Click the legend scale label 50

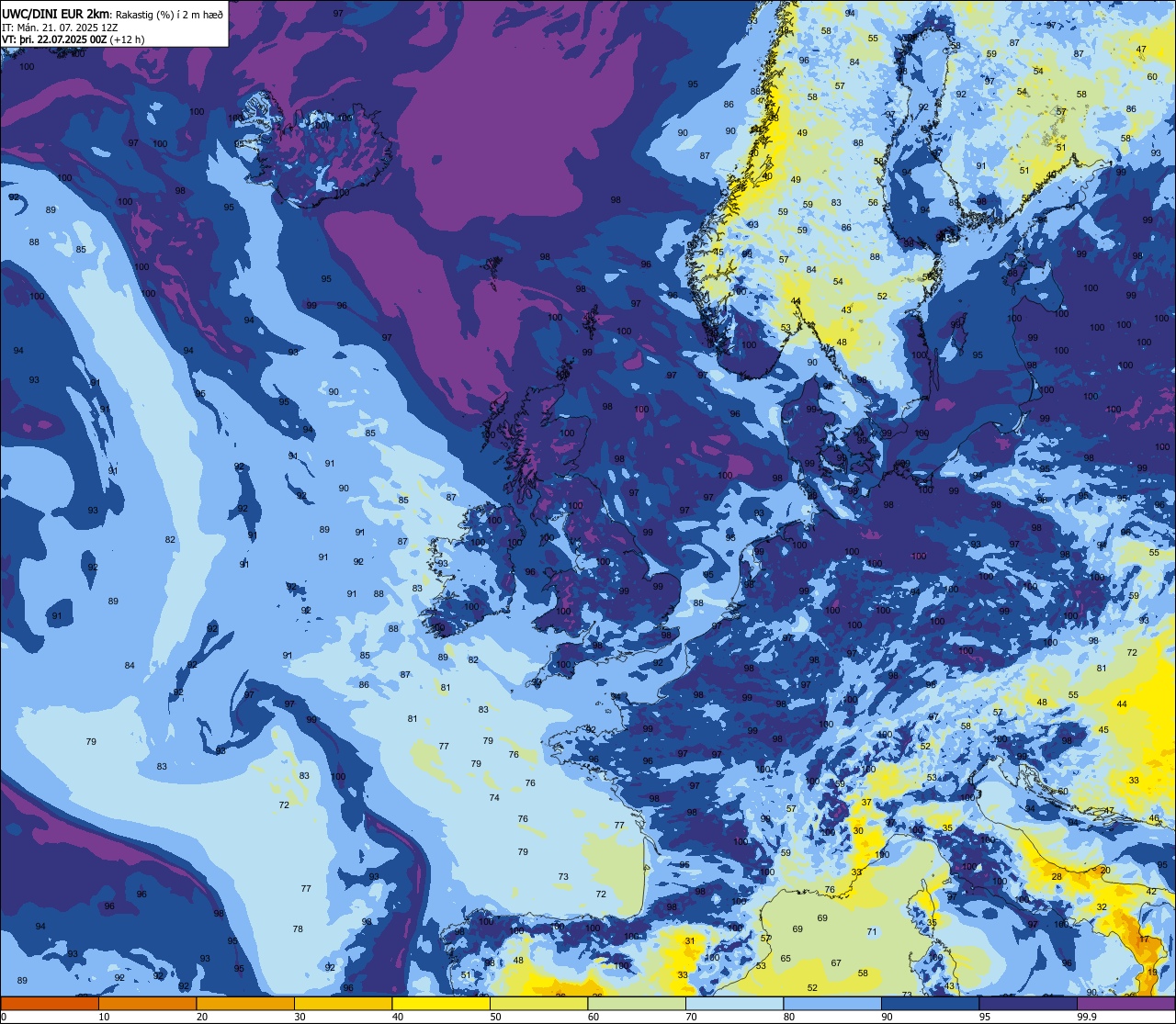[495, 1017]
